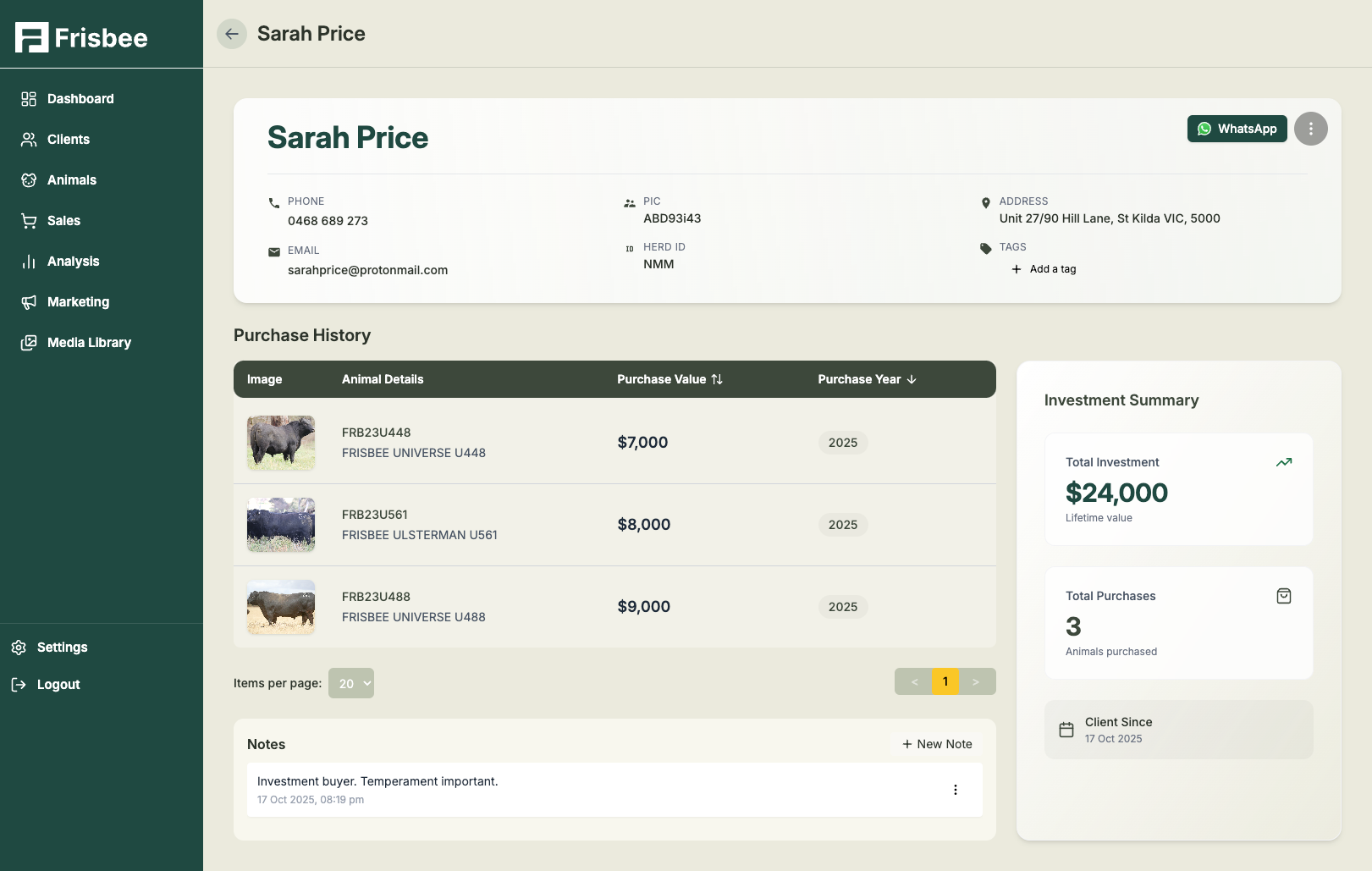The height and width of the screenshot is (871, 1372).
Task: Click the Total Investment trend arrow icon
Action: point(1283,462)
